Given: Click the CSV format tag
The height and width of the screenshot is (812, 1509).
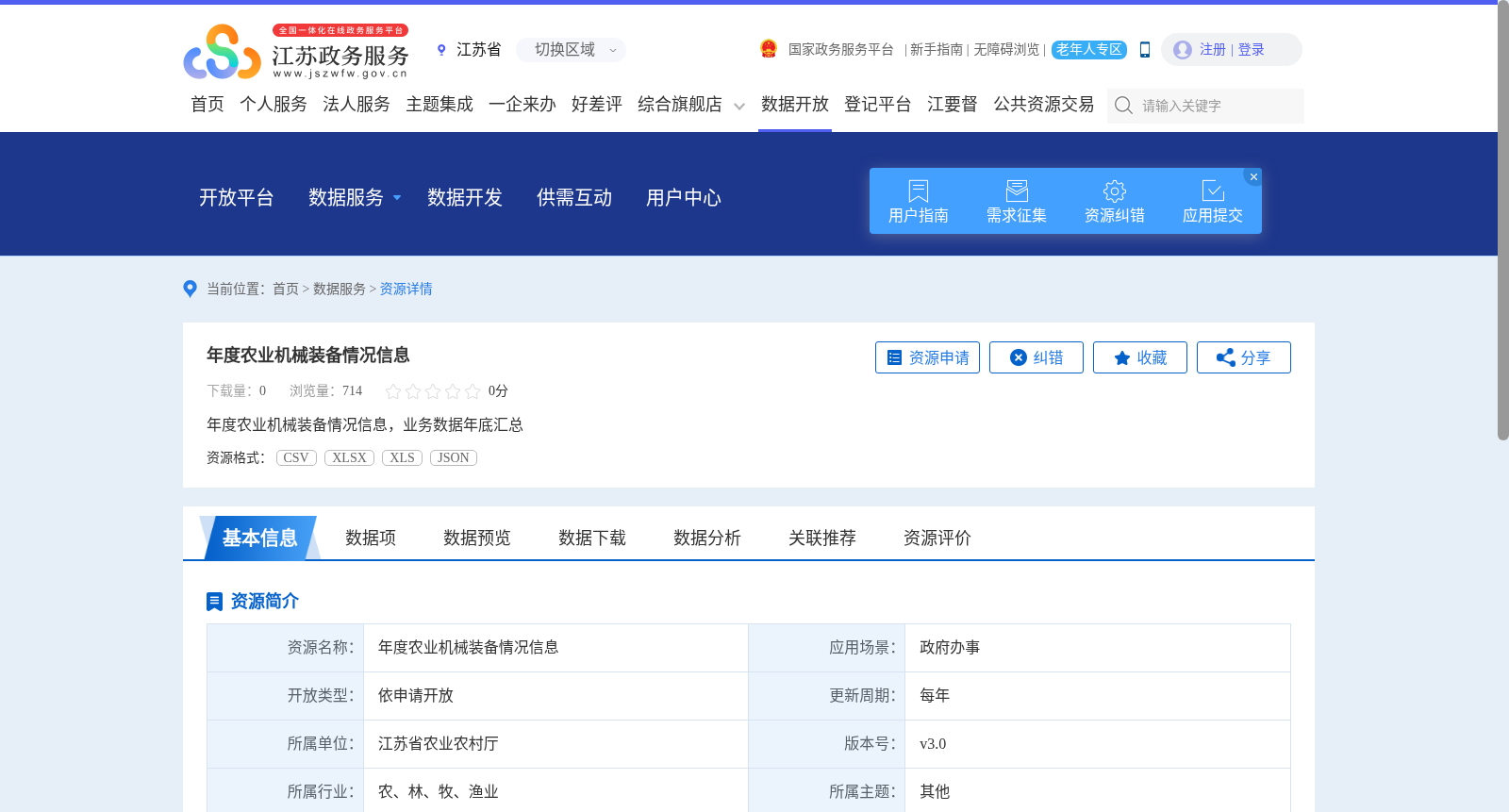Looking at the screenshot, I should [296, 457].
